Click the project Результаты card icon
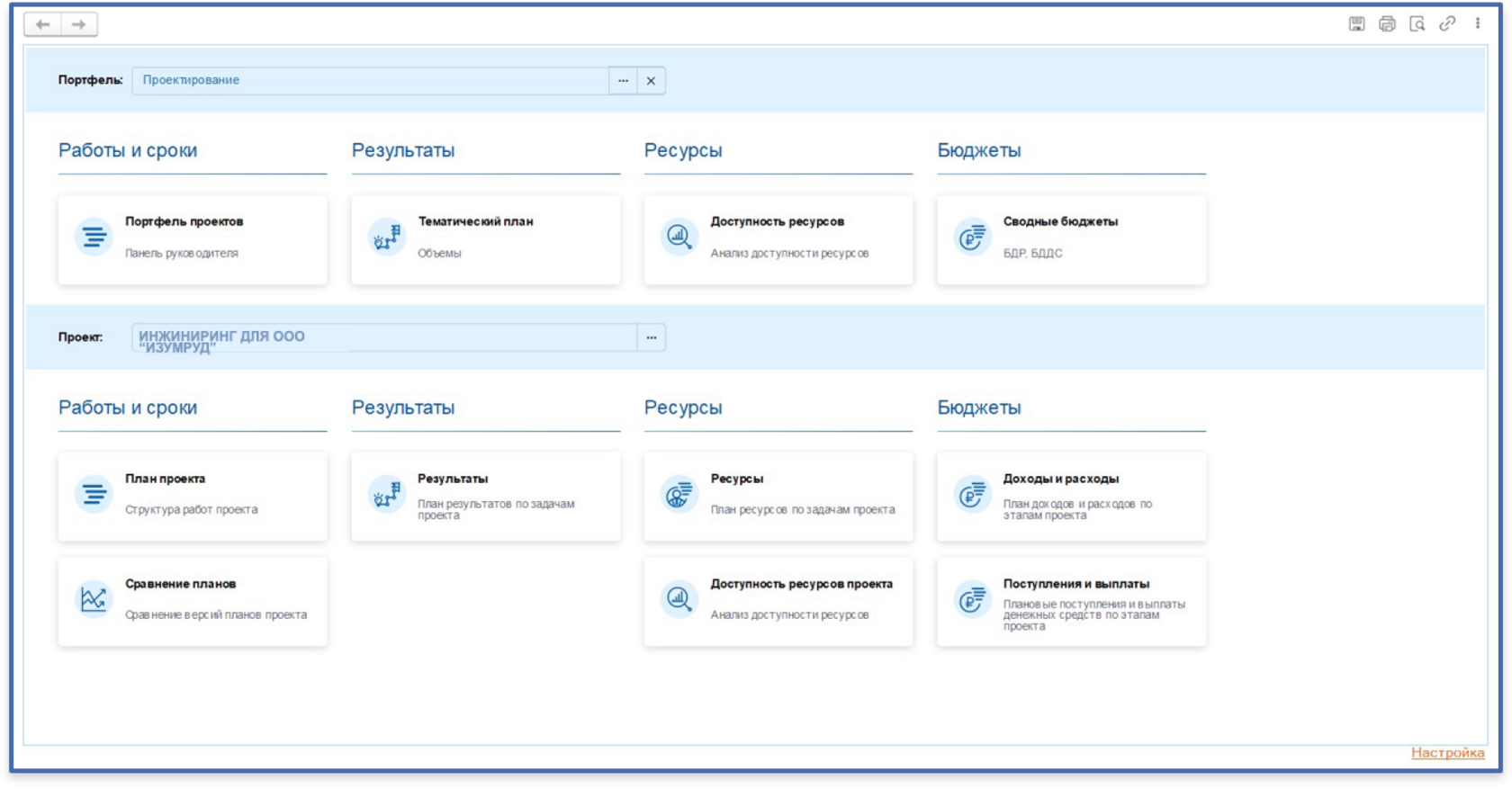Viewport: 1512px width, 789px height. click(387, 494)
